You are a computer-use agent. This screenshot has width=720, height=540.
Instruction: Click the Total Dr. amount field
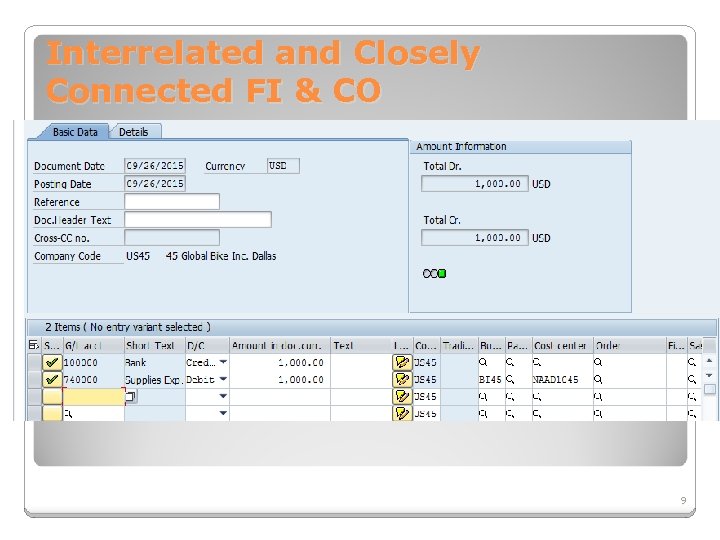tap(475, 184)
